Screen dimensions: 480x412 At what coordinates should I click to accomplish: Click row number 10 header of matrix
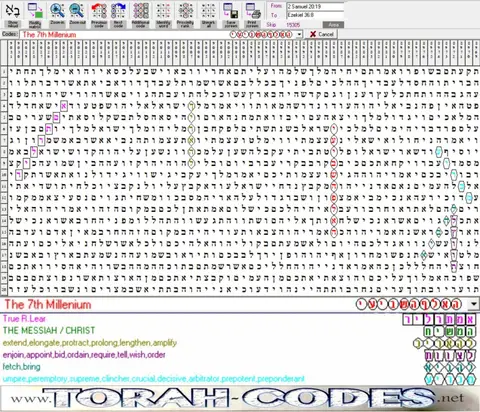coord(4,174)
